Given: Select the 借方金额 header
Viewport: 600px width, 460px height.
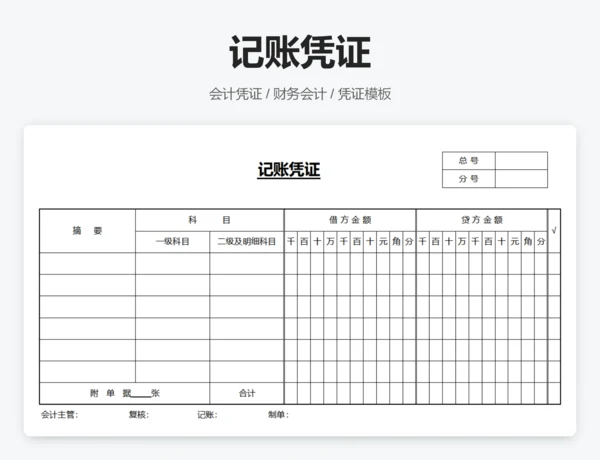Looking at the screenshot, I should click(350, 220).
